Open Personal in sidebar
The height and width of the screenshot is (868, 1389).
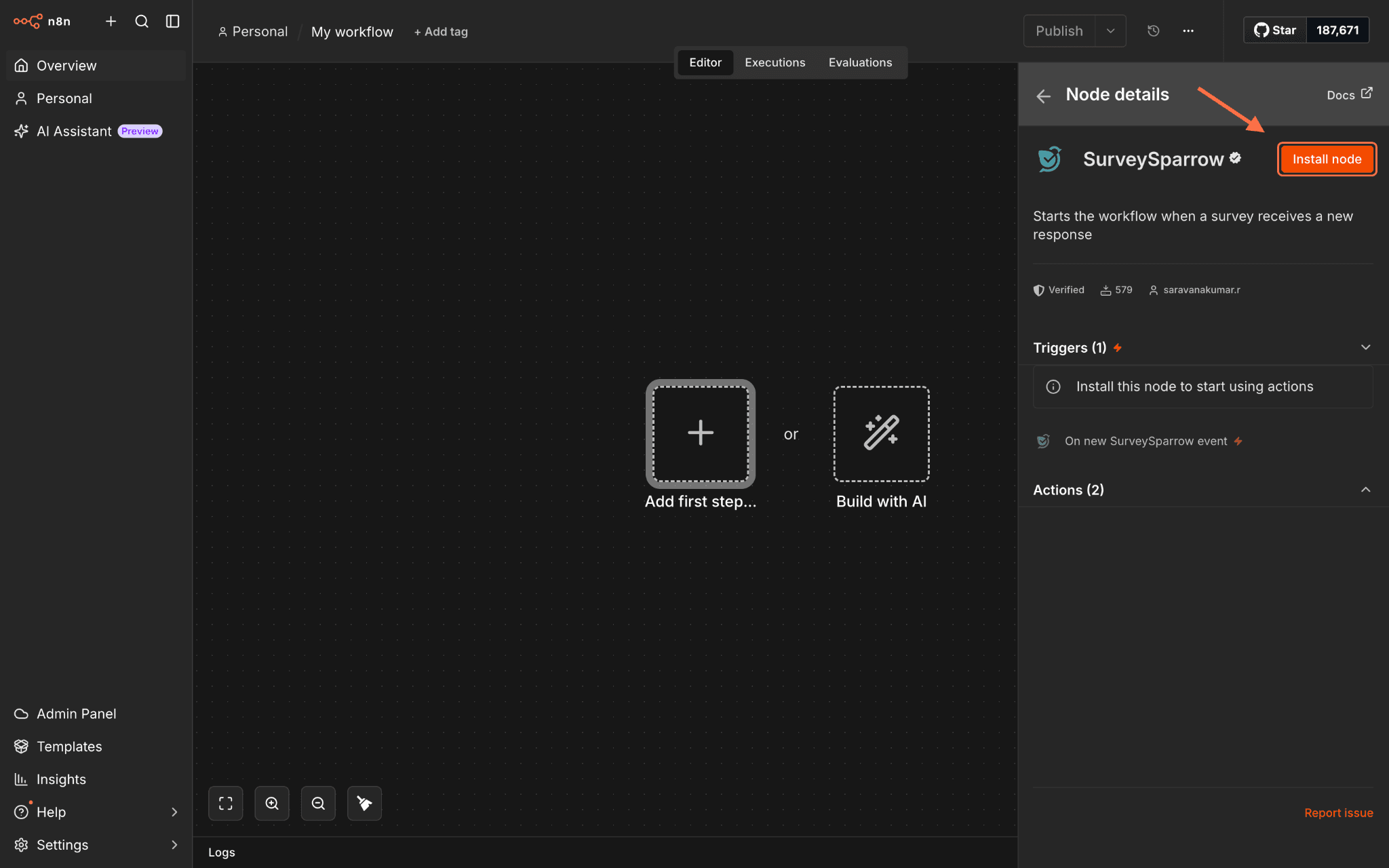point(96,98)
